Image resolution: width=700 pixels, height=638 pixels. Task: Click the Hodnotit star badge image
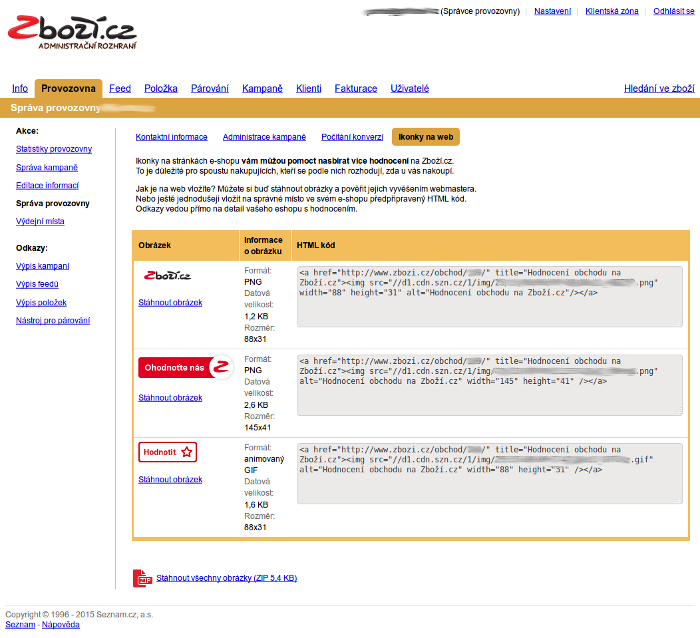[167, 452]
